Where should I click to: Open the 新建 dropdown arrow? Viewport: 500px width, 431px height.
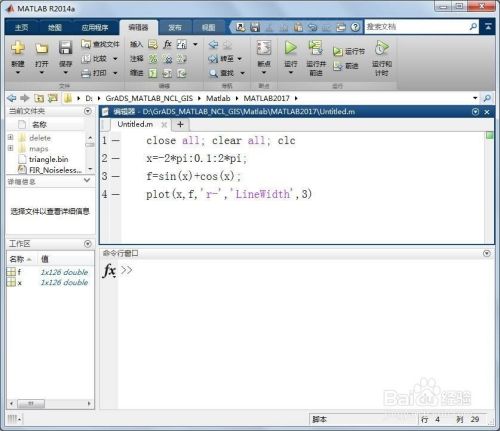pyautogui.click(x=18, y=72)
